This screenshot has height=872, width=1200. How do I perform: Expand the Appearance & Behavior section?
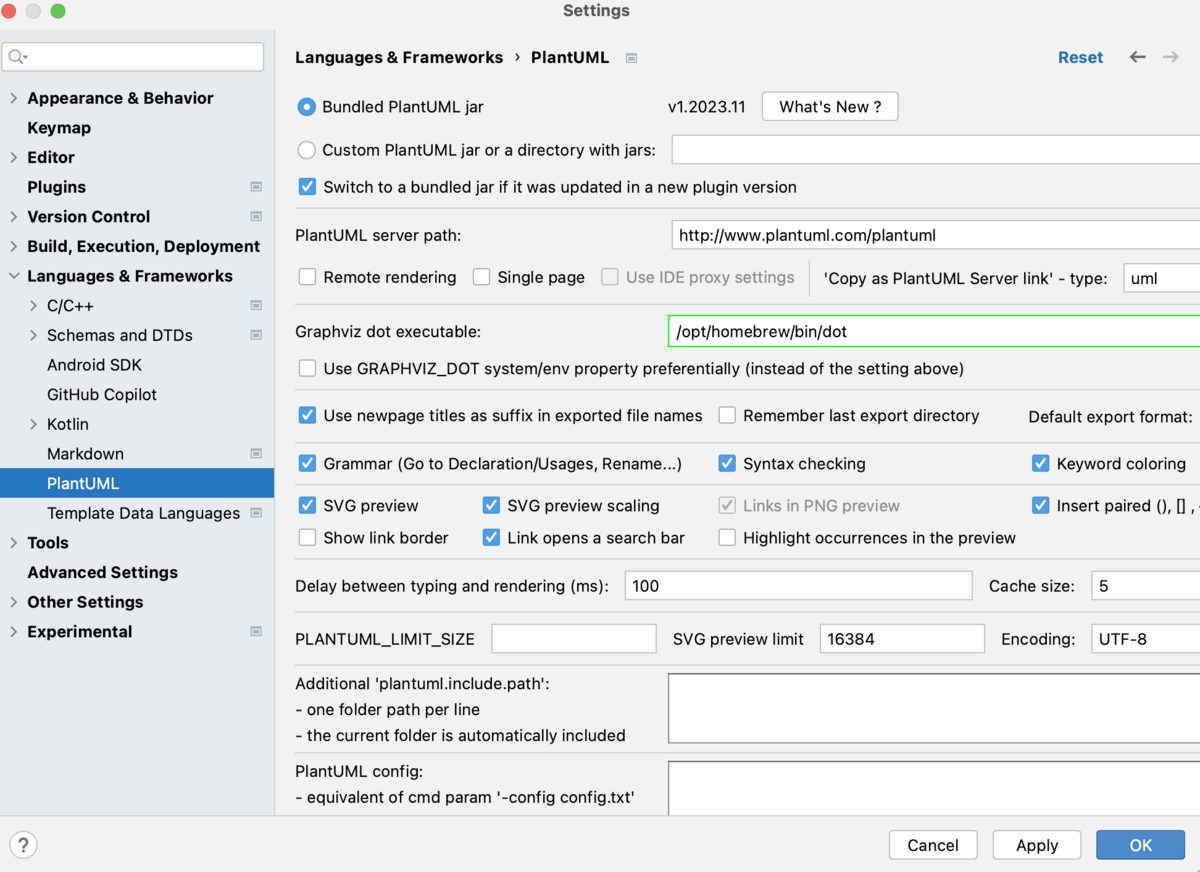[14, 98]
